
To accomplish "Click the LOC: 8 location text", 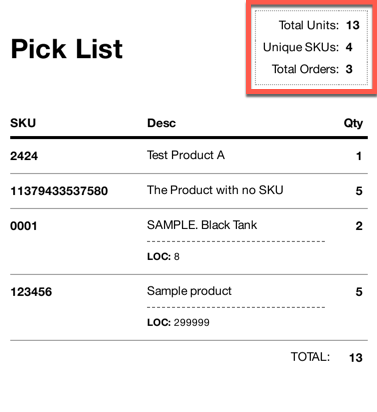I will 163,256.
